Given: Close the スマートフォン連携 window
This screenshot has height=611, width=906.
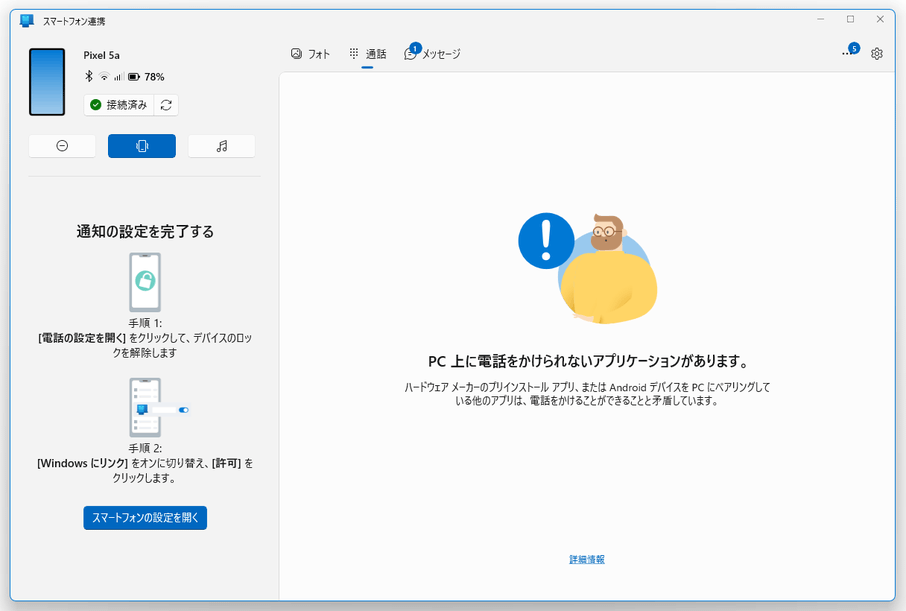Looking at the screenshot, I should (880, 20).
